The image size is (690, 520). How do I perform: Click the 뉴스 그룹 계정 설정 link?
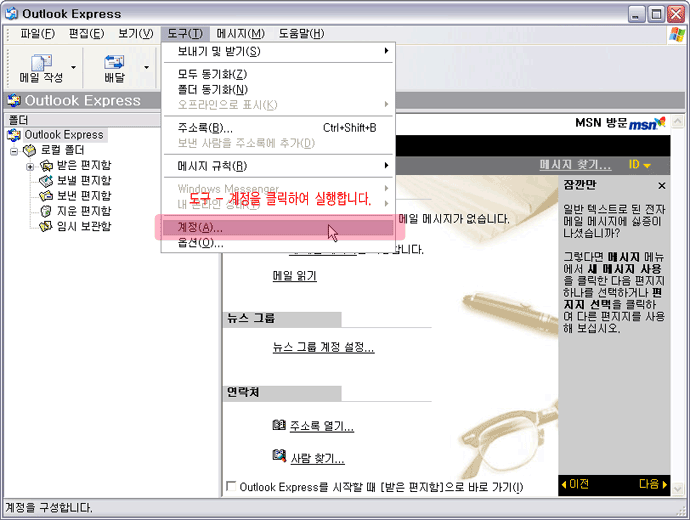[x=323, y=348]
